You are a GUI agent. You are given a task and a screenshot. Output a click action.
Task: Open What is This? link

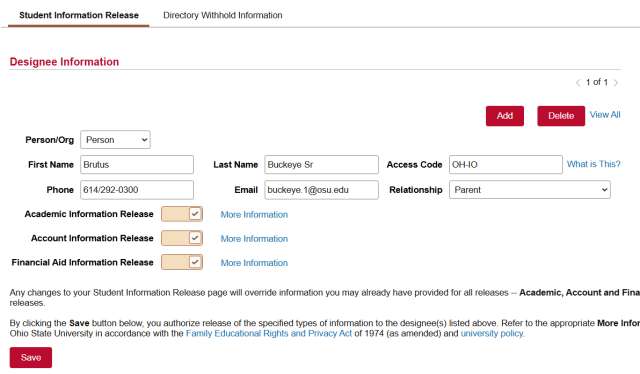(593, 164)
